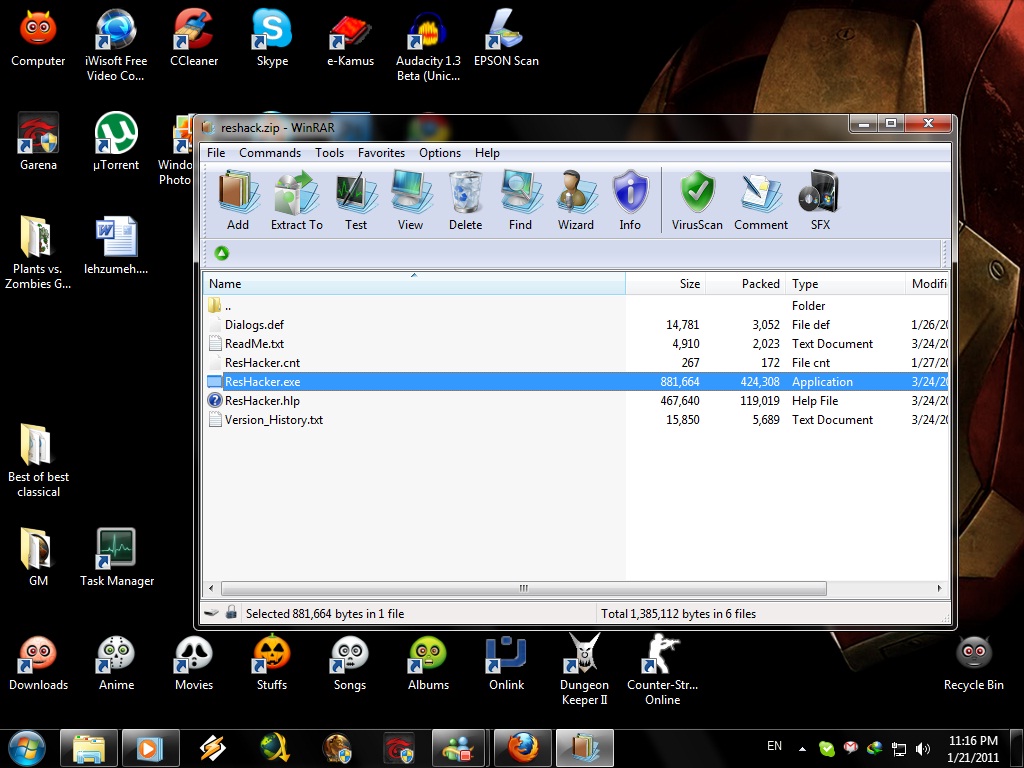Click the horizontal scrollbar thumb
This screenshot has height=768, width=1024.
click(524, 588)
